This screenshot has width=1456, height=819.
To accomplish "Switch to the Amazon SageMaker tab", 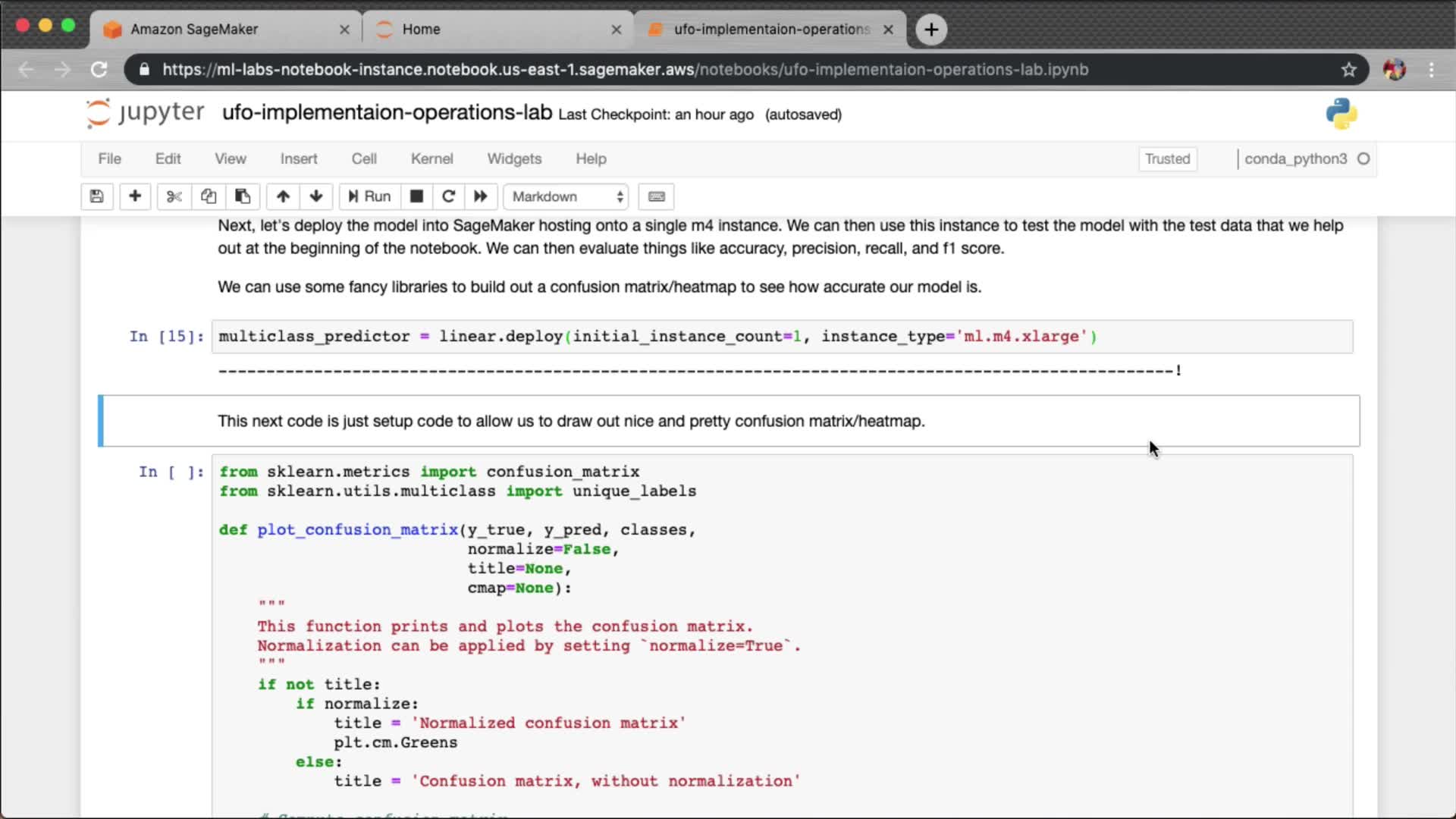I will pyautogui.click(x=194, y=29).
